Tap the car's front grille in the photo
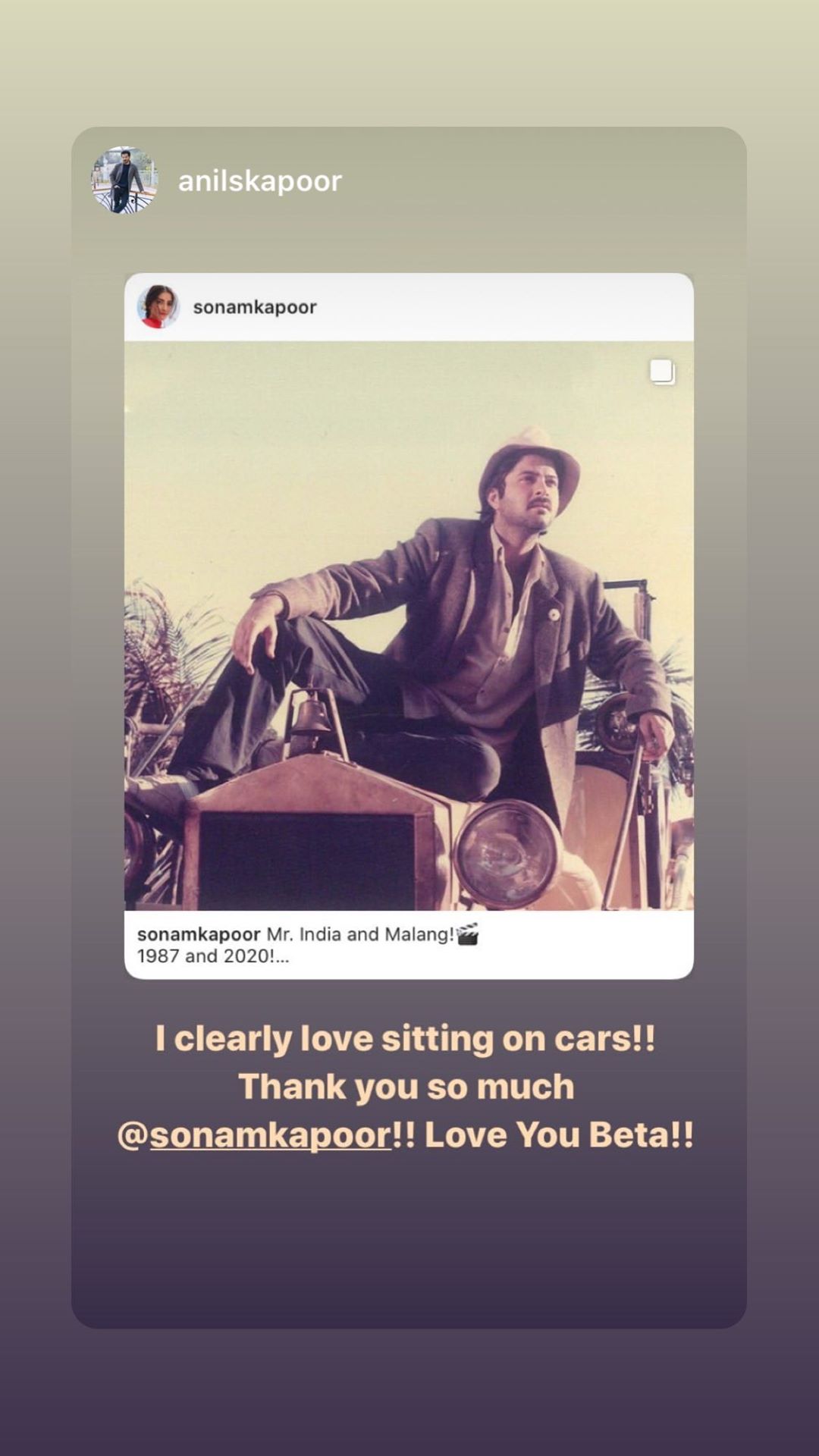The height and width of the screenshot is (1456, 819). 306,860
